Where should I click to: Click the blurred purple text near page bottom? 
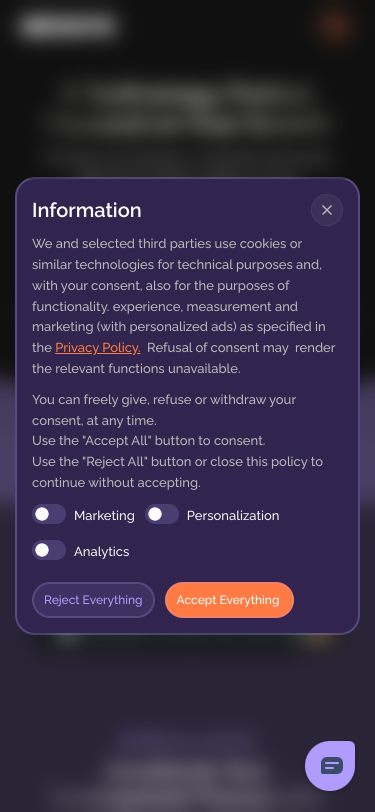point(186,742)
